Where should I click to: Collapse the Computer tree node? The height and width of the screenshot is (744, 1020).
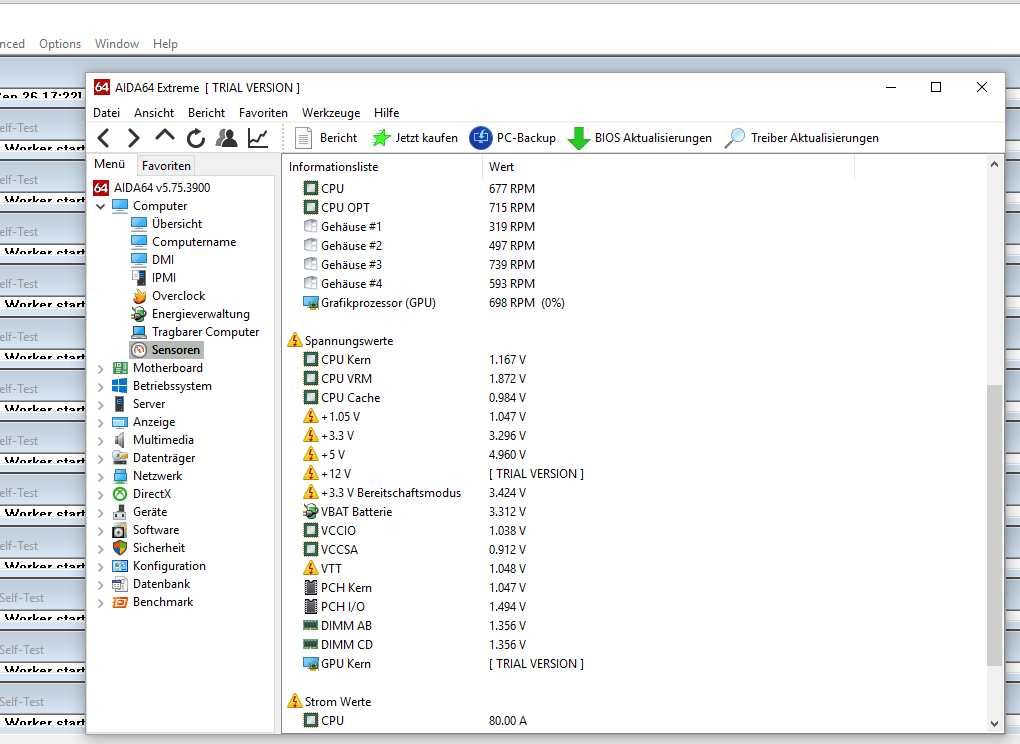coord(101,206)
